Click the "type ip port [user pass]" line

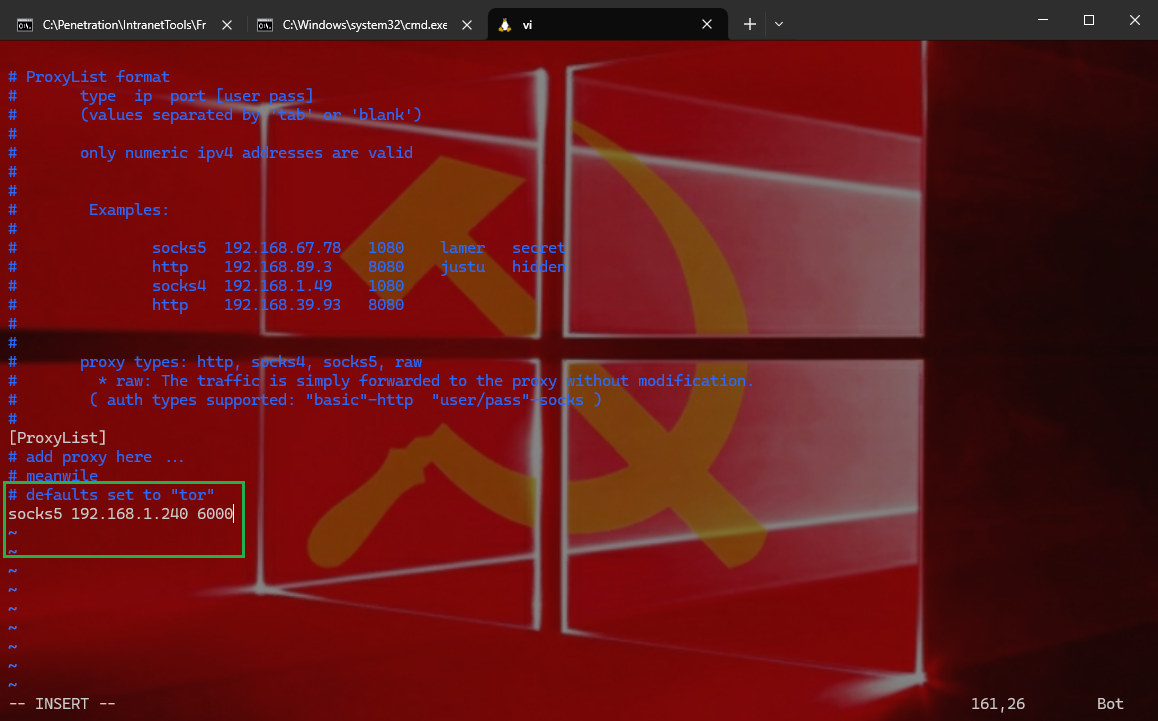point(197,96)
